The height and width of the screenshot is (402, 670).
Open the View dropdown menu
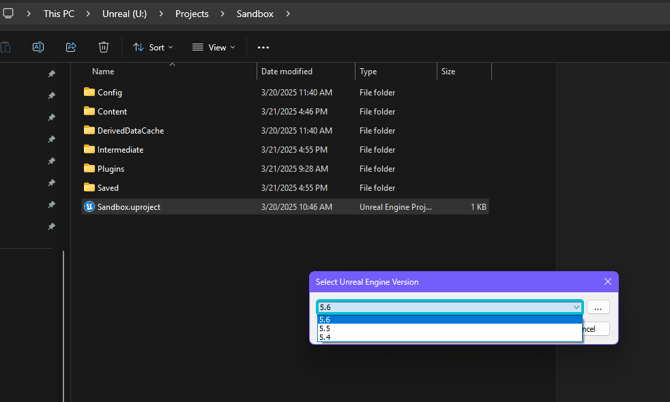214,47
